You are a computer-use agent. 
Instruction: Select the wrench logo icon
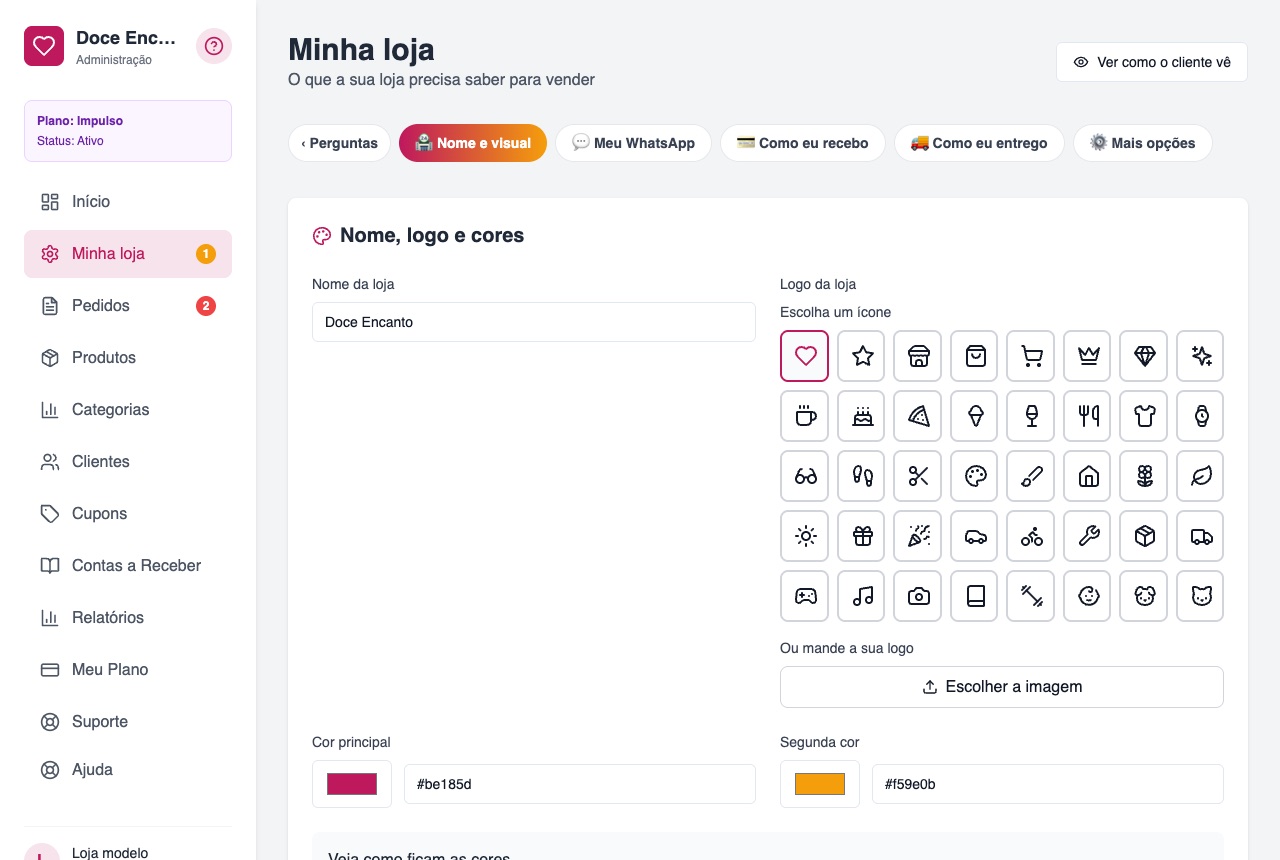coord(1088,536)
